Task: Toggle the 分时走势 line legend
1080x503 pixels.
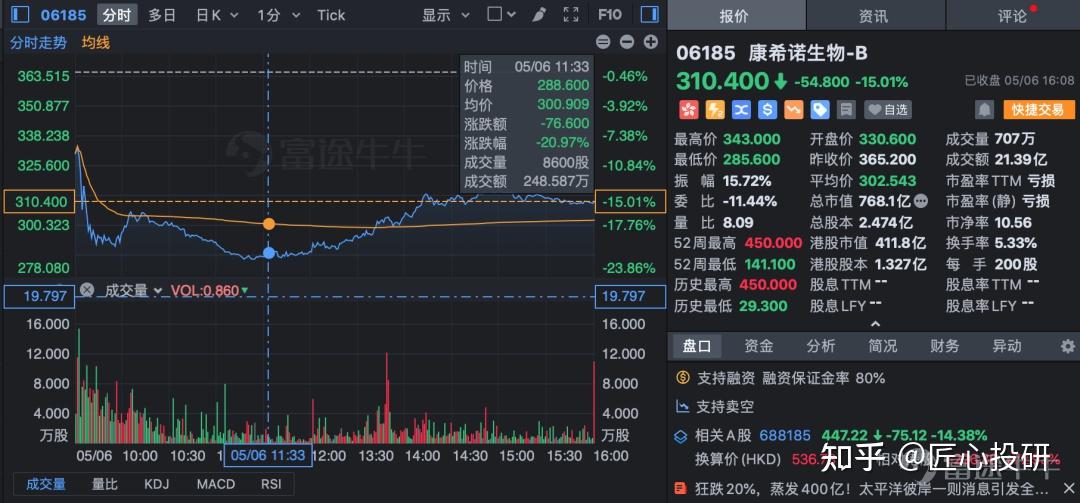Action: [x=38, y=43]
